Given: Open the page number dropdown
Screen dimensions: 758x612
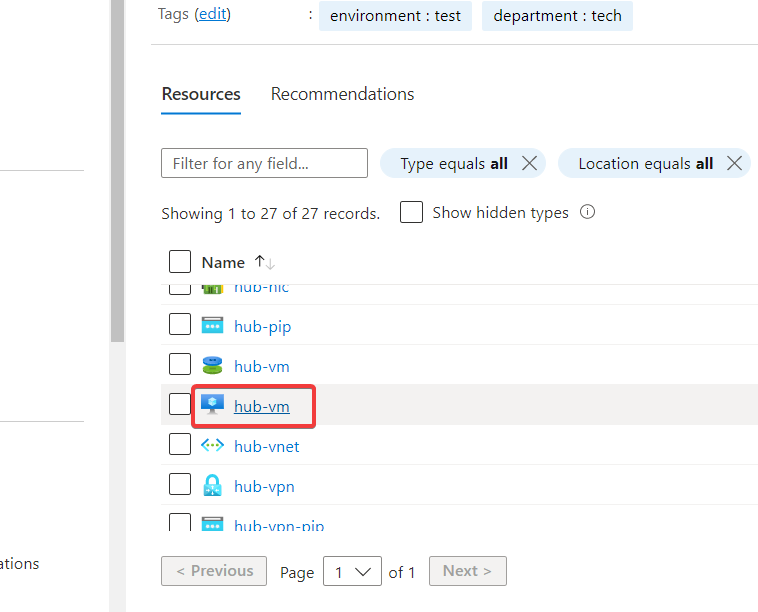Looking at the screenshot, I should tap(356, 572).
